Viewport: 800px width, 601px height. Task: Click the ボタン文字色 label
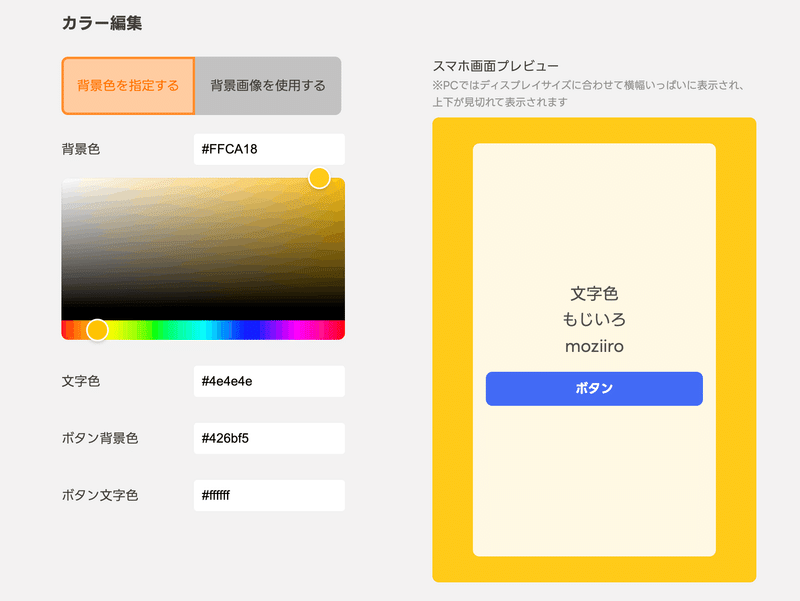coord(100,495)
